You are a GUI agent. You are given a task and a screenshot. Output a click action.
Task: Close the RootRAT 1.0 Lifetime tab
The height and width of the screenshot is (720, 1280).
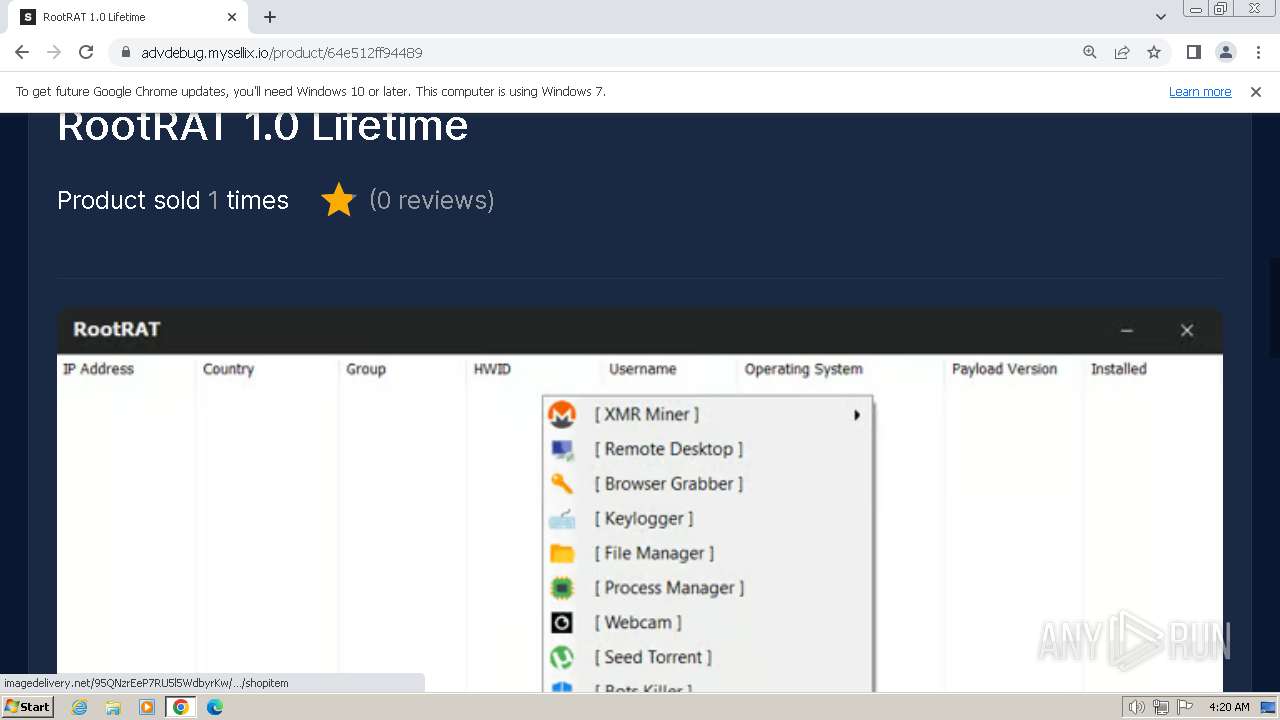pos(232,17)
